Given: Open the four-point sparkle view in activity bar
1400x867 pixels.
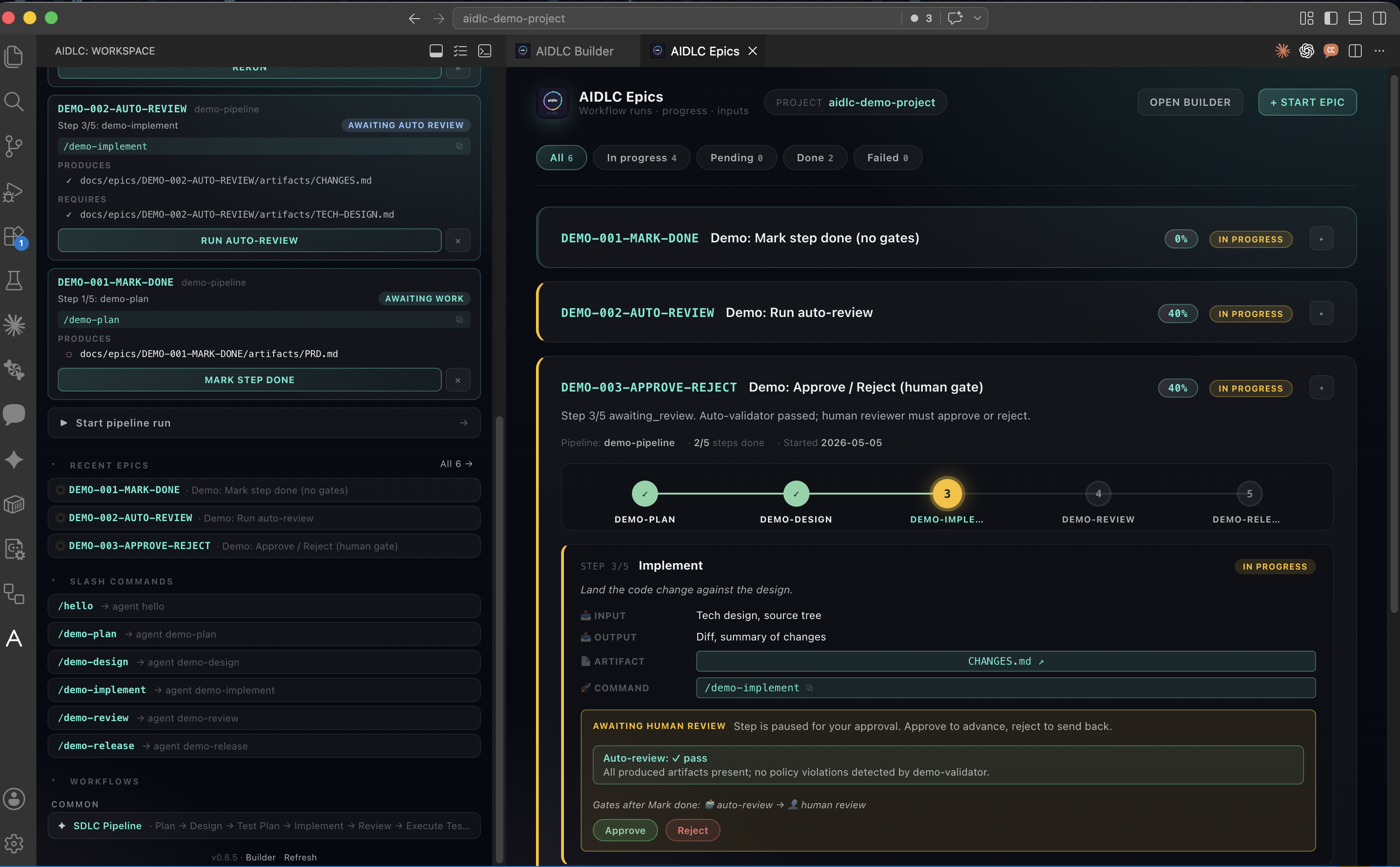Looking at the screenshot, I should coord(14,459).
